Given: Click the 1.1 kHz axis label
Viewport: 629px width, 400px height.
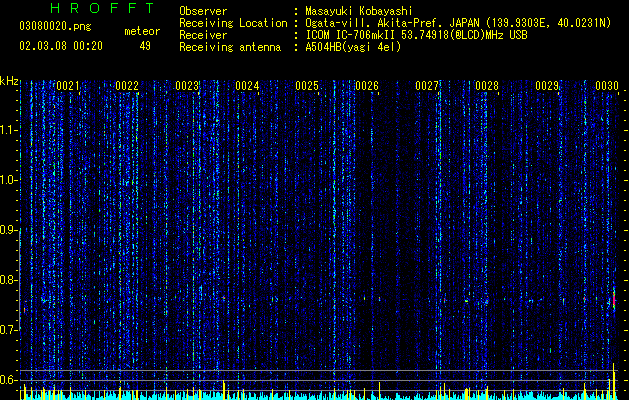Looking at the screenshot, I should point(8,130).
